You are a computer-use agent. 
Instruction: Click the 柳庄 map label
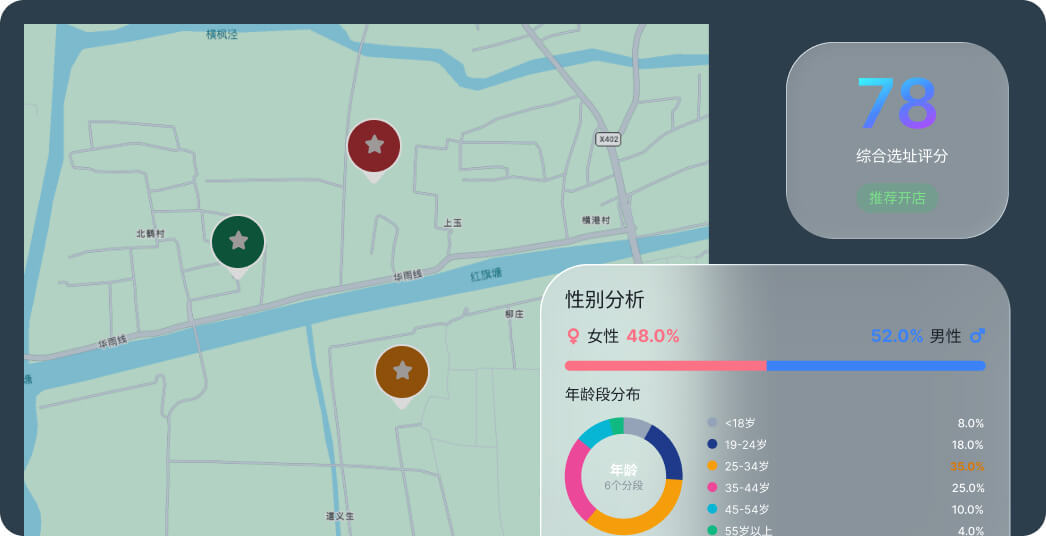tap(514, 314)
